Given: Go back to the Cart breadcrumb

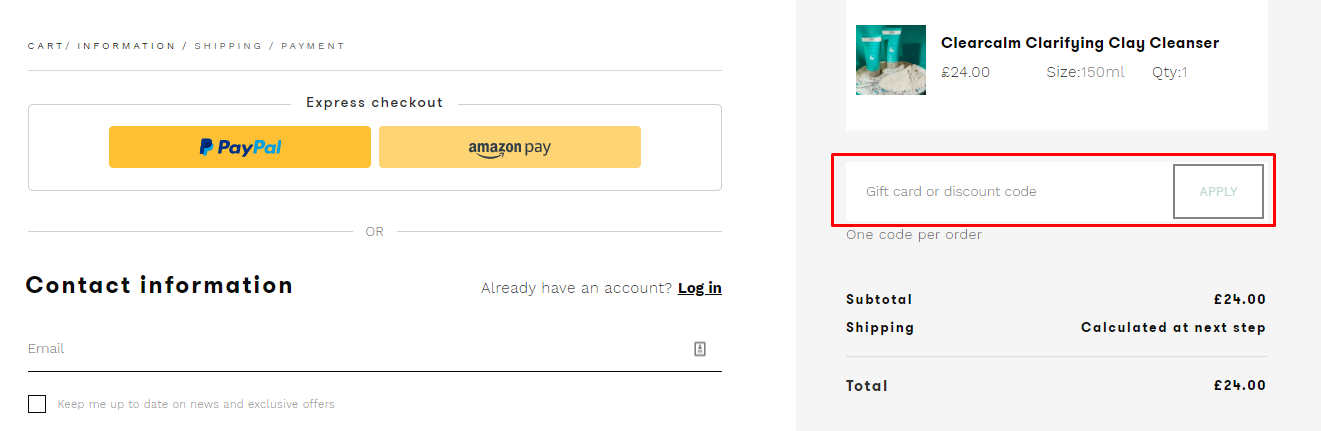Looking at the screenshot, I should tap(45, 46).
